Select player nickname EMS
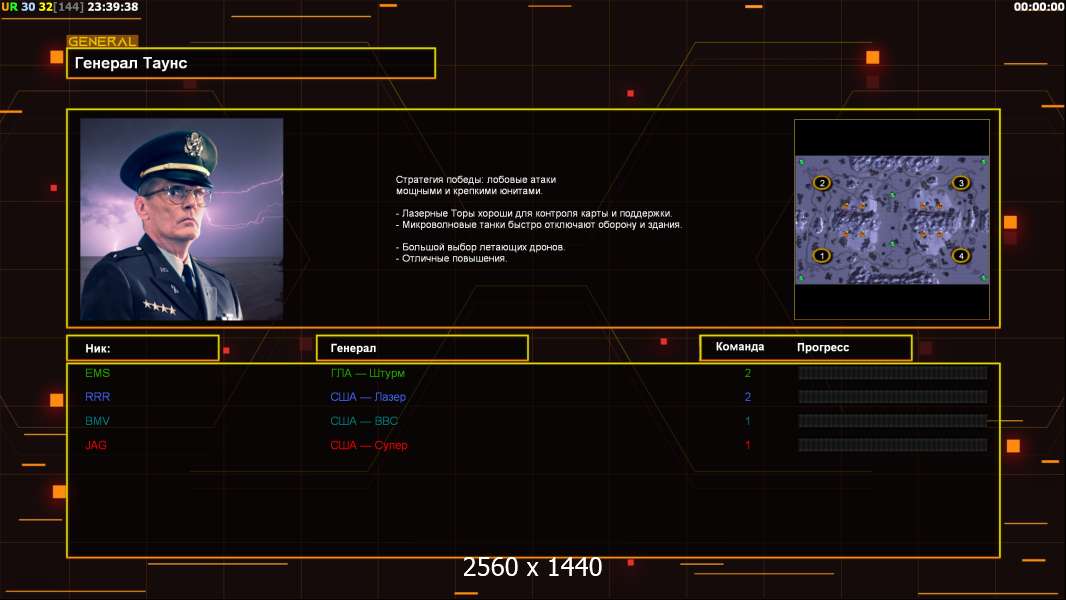 (x=97, y=373)
